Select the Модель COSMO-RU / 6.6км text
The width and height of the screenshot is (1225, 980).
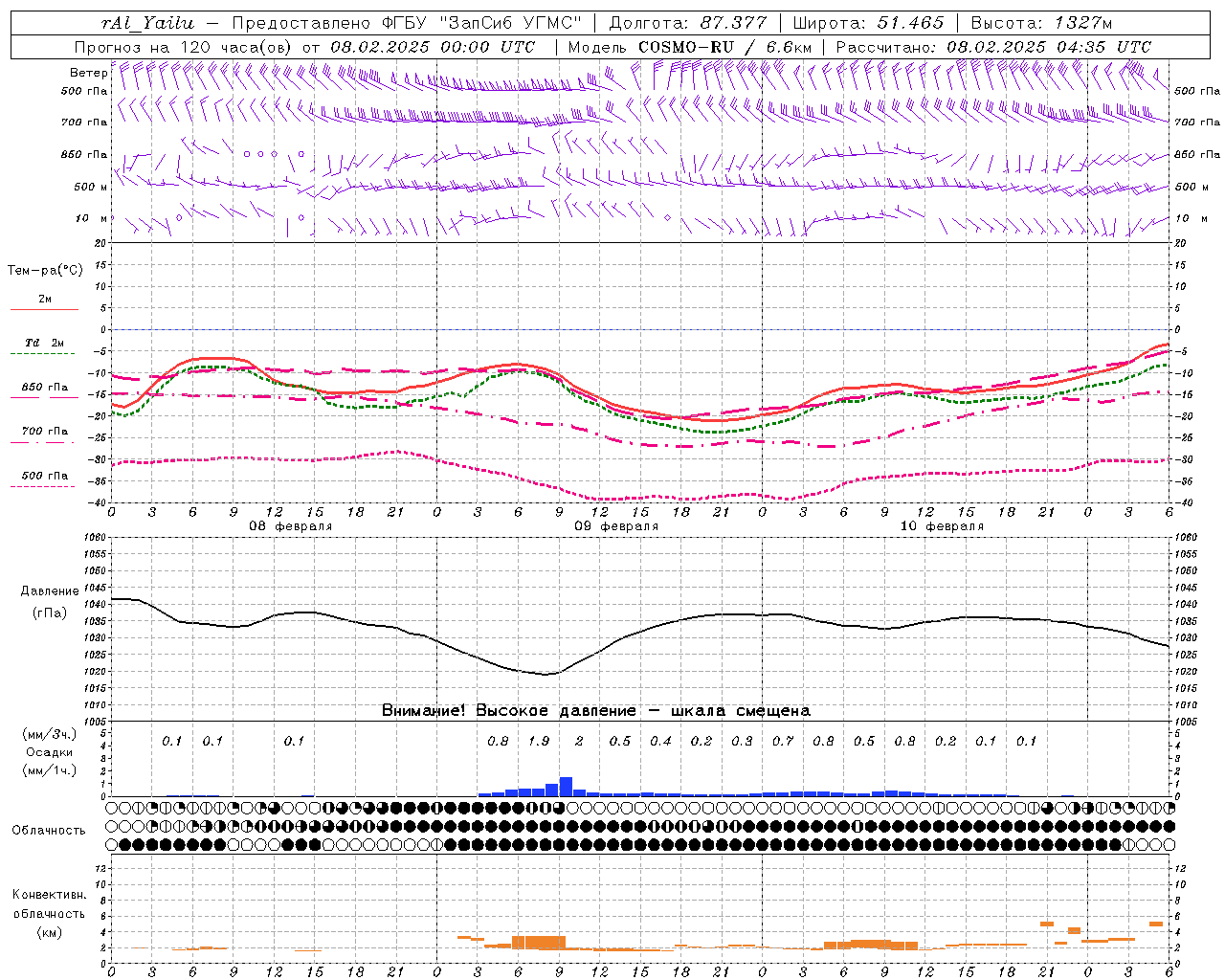point(690,47)
